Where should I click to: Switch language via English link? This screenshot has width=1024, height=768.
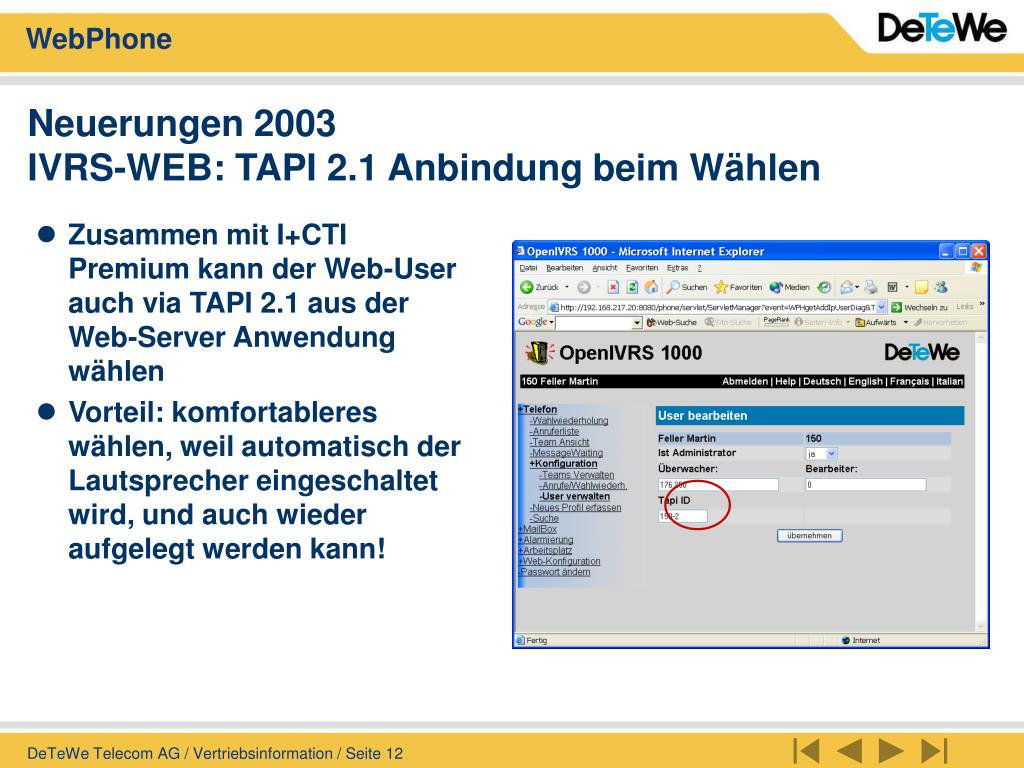[865, 381]
